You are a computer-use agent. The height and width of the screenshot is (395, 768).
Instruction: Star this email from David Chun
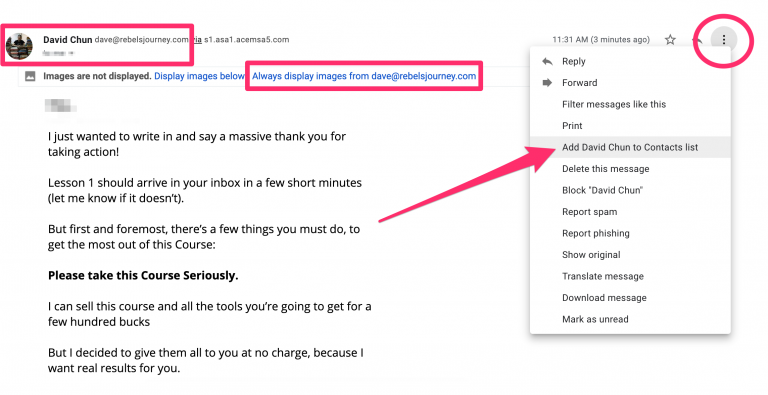click(670, 40)
